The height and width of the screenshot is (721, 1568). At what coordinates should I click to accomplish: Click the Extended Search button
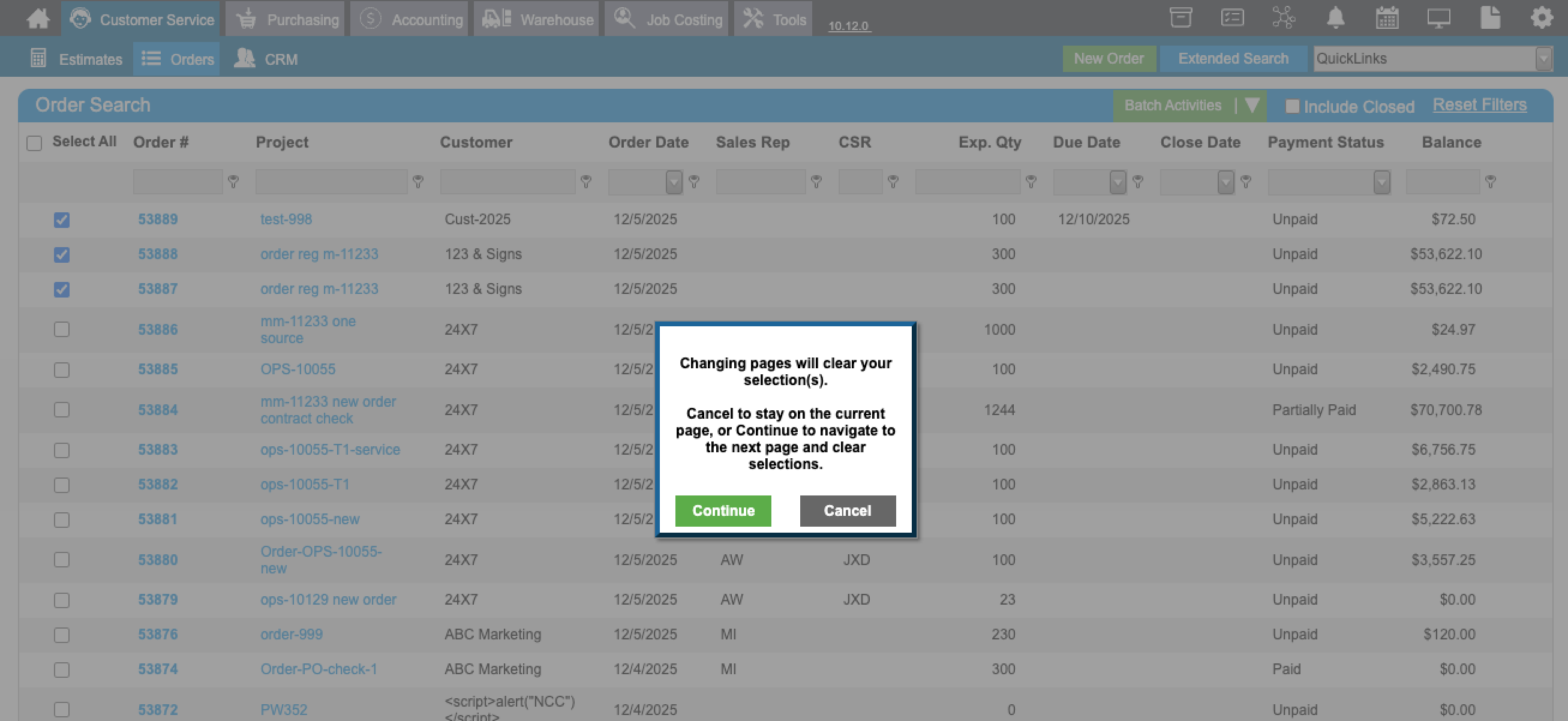1233,58
